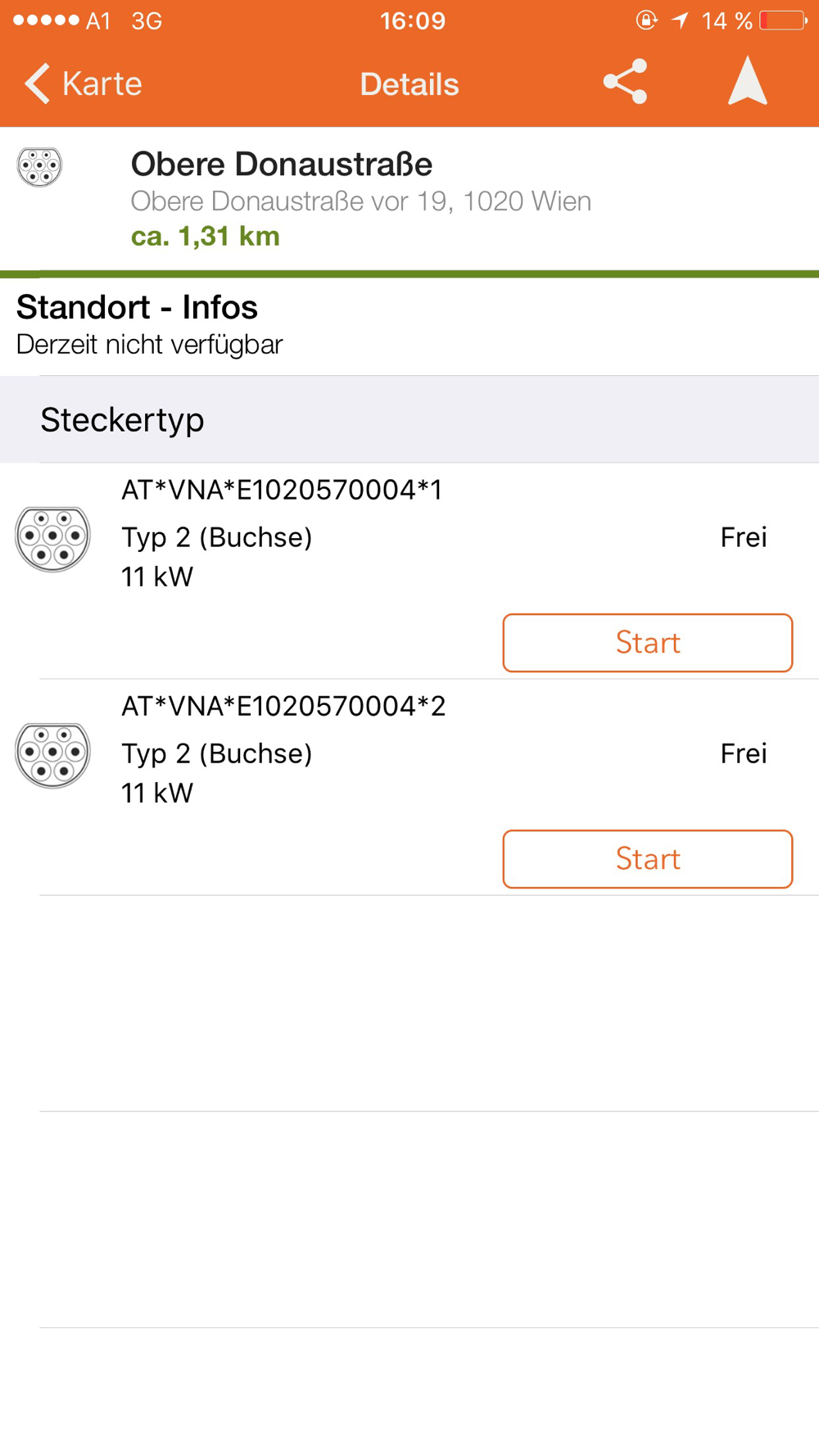Screen dimensions: 819x1456
Task: Start charging on connector *2
Action: click(x=647, y=859)
